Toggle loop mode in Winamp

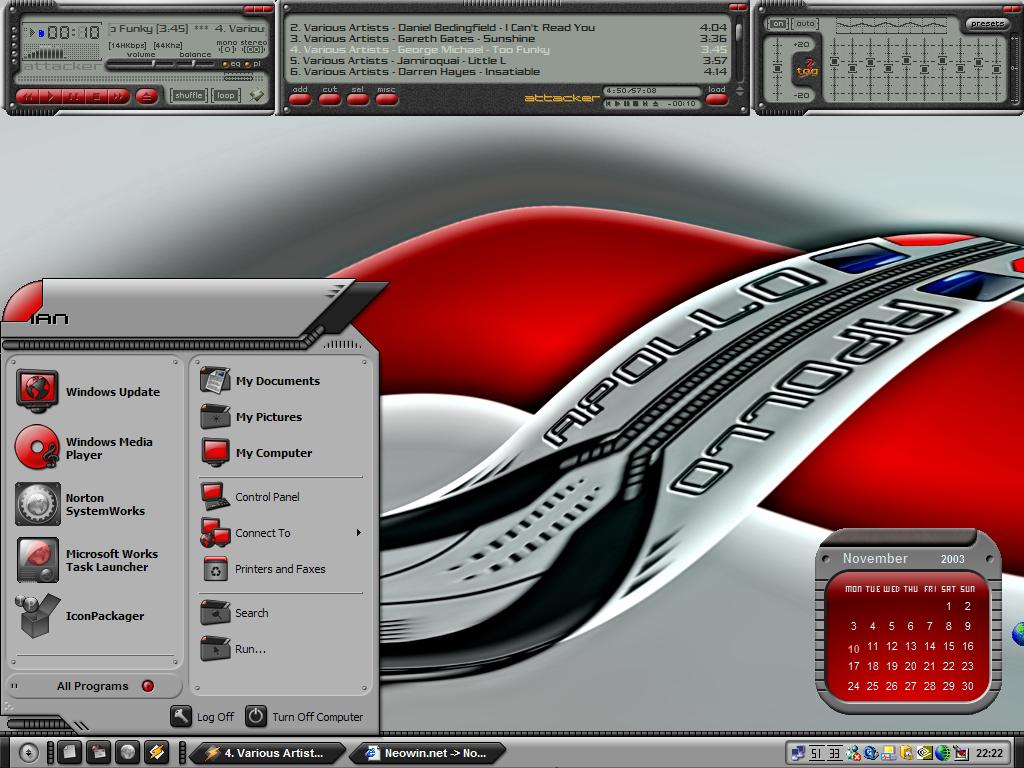point(226,96)
